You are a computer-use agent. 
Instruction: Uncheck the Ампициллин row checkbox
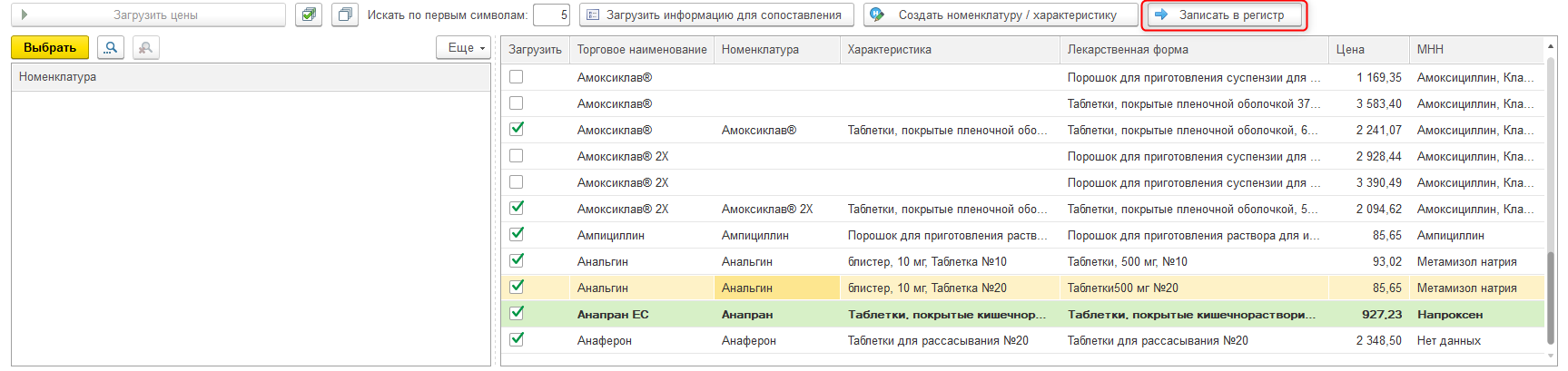pos(517,234)
